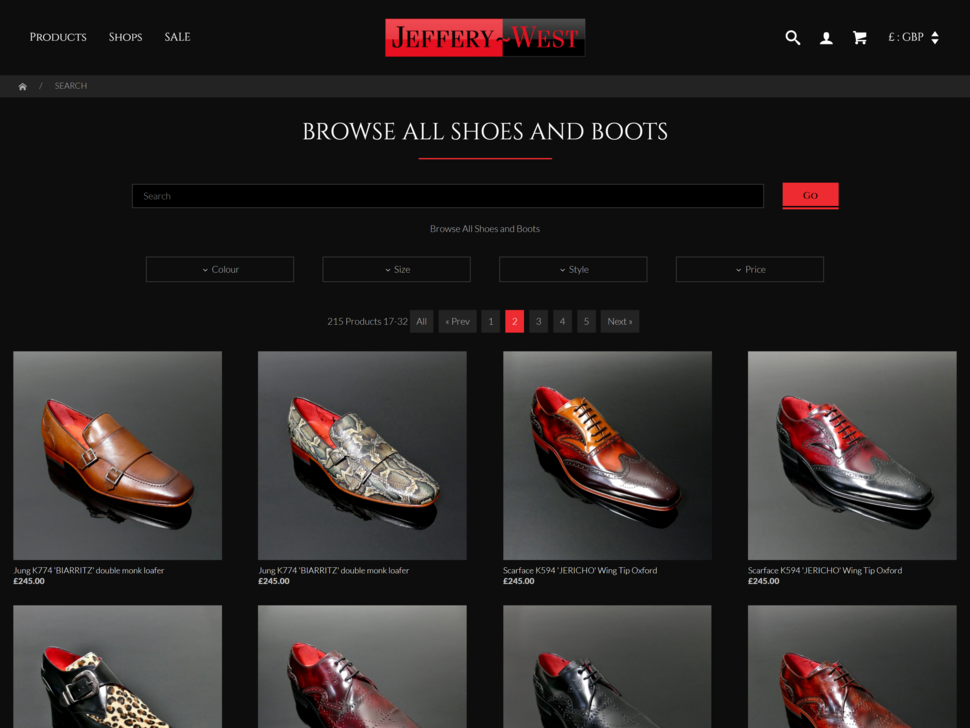Open the Products menu
Screen dimensions: 970x728
click(x=58, y=37)
